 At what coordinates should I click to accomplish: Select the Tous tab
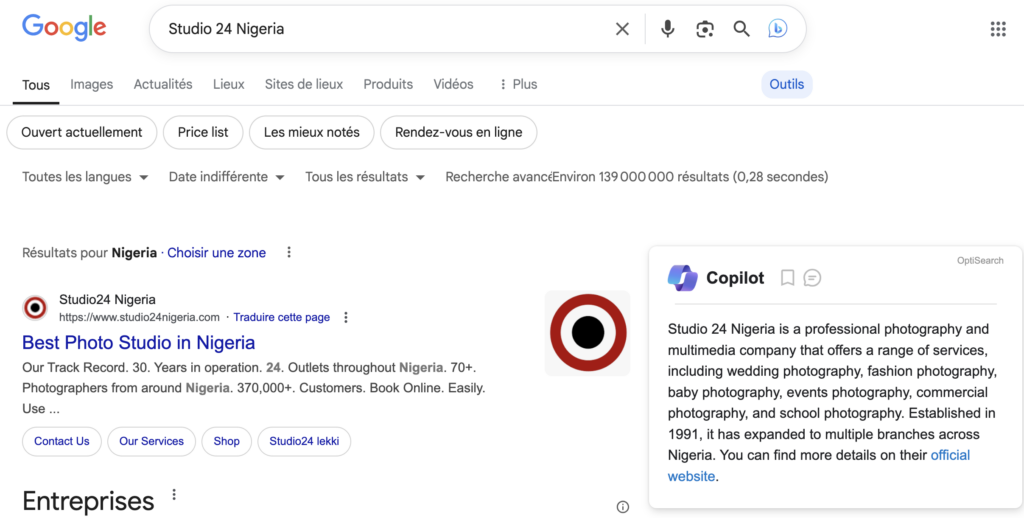point(36,85)
